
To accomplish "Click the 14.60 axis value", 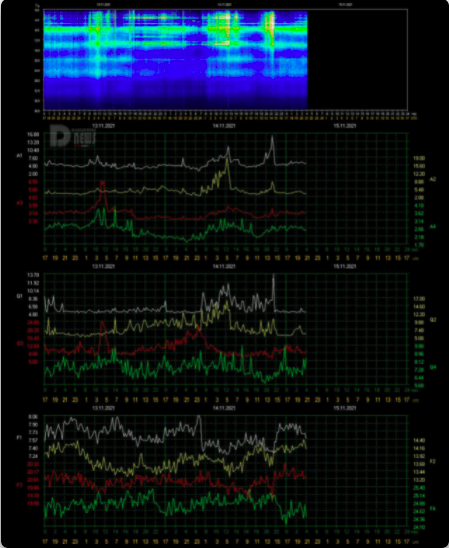I will pos(419,307).
